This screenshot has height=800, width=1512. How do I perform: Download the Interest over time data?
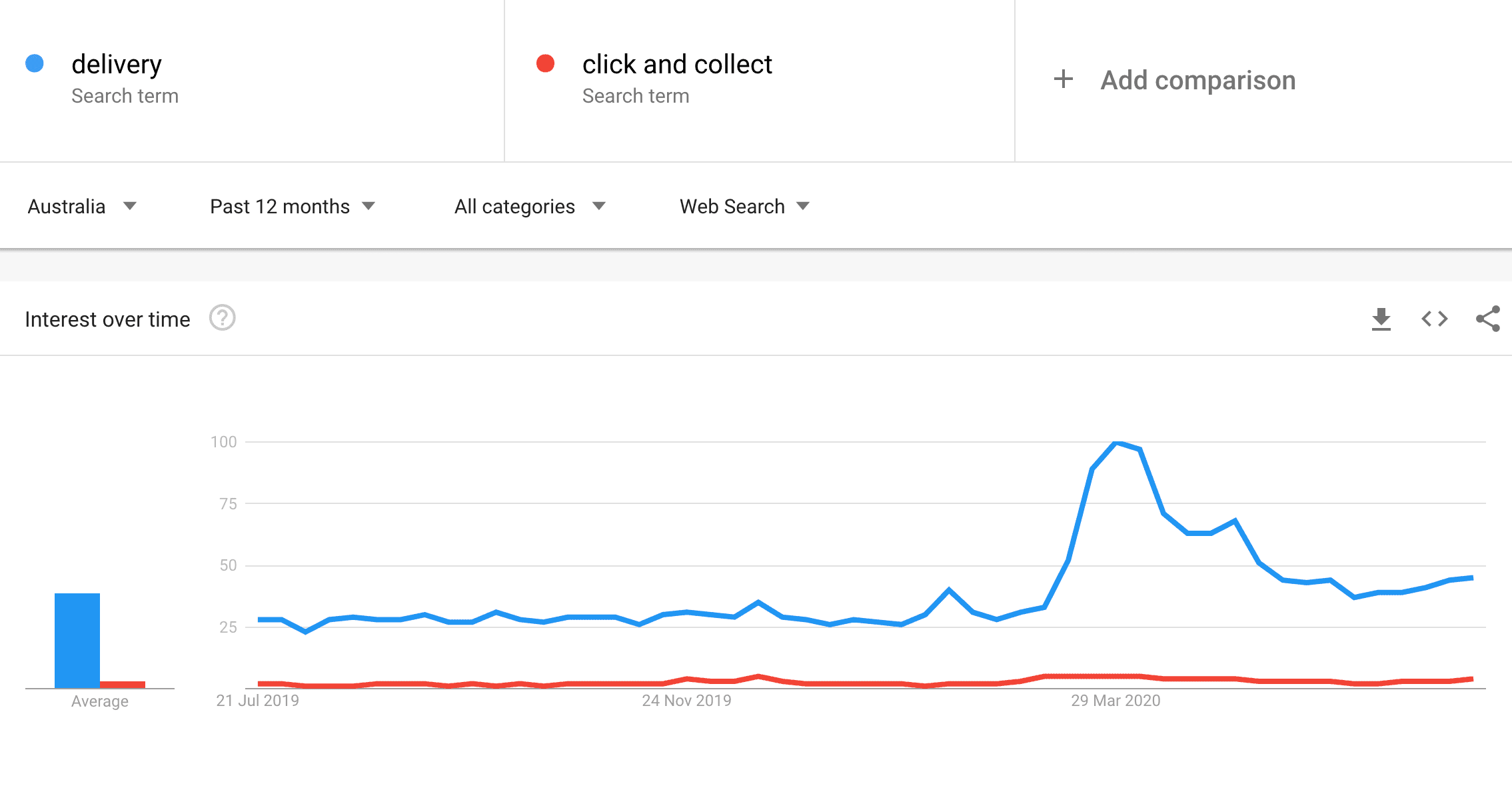click(1381, 319)
